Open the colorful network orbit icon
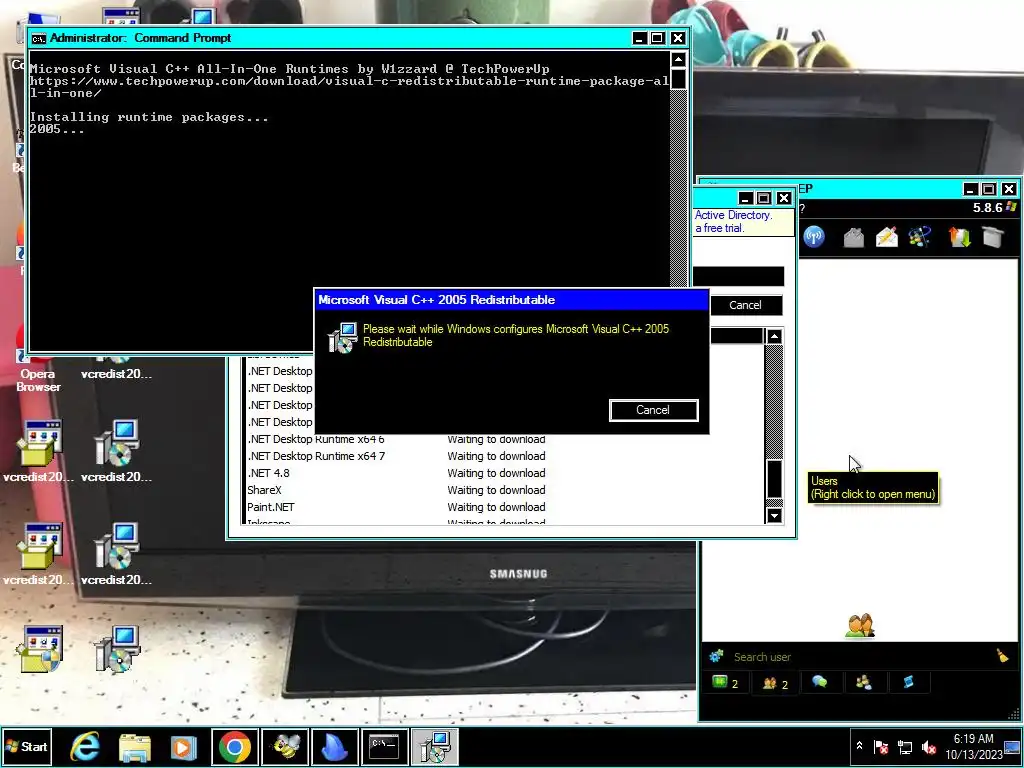Image resolution: width=1024 pixels, height=768 pixels. click(x=920, y=237)
